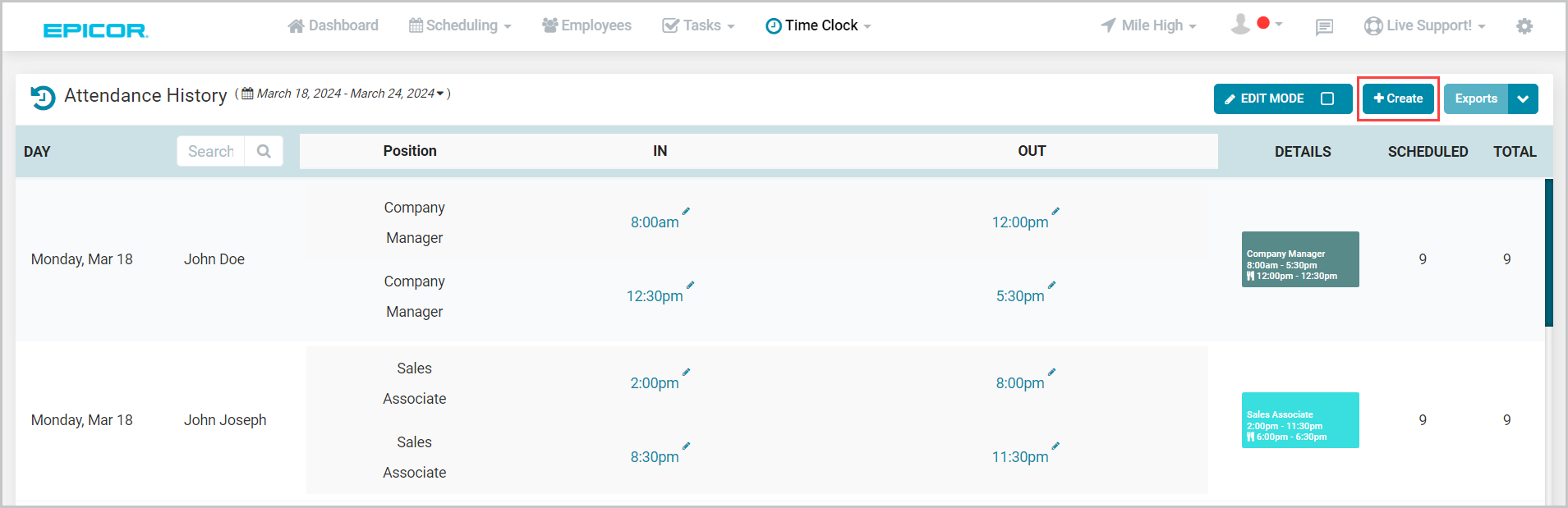Click the 5:30pm clock-out time
This screenshot has height=508, width=1568.
(x=1020, y=296)
